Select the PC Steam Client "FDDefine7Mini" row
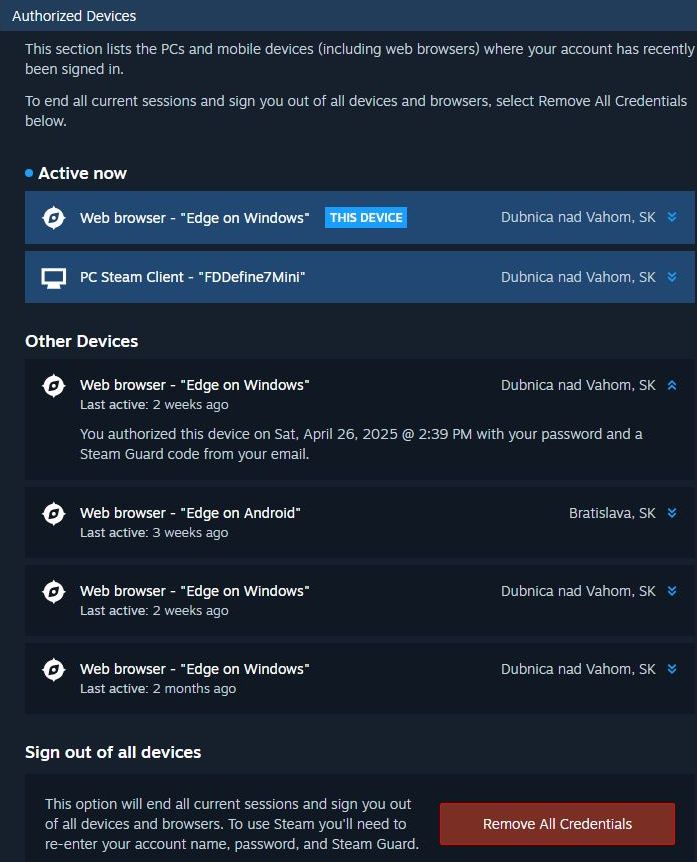This screenshot has width=697, height=862. click(x=359, y=277)
